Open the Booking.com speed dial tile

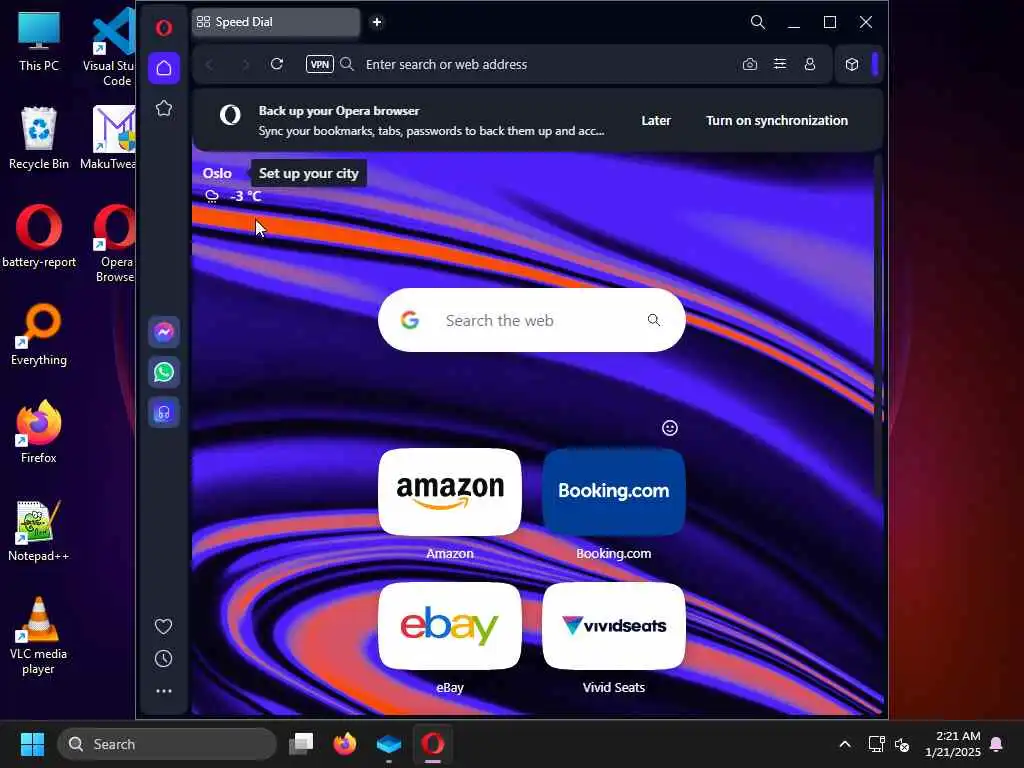[614, 492]
